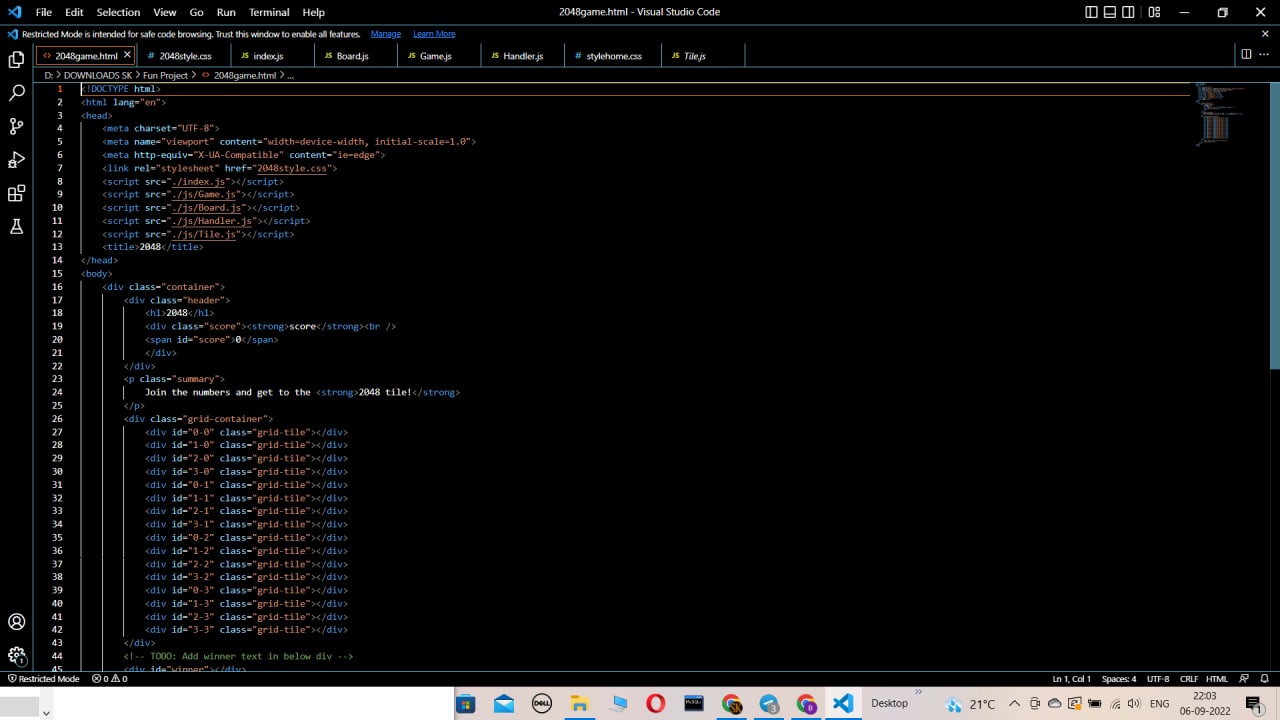Switch to the index.js tab
The width and height of the screenshot is (1280, 720).
tap(272, 56)
